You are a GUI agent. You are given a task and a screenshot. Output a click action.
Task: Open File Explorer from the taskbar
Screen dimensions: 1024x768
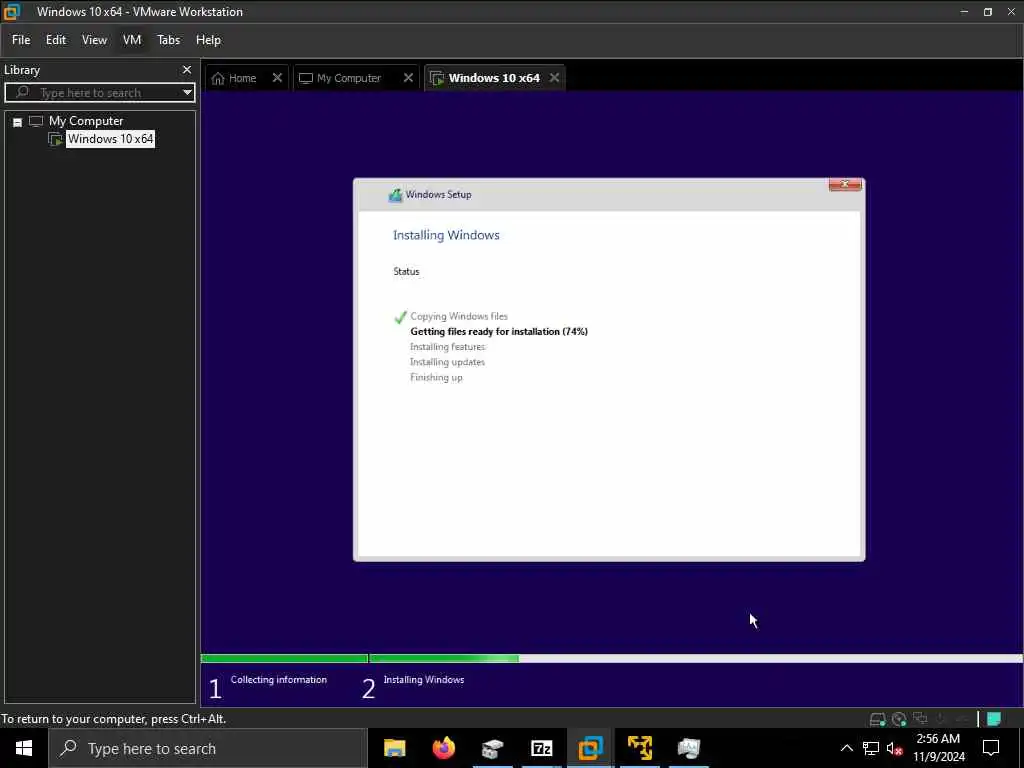tap(394, 748)
